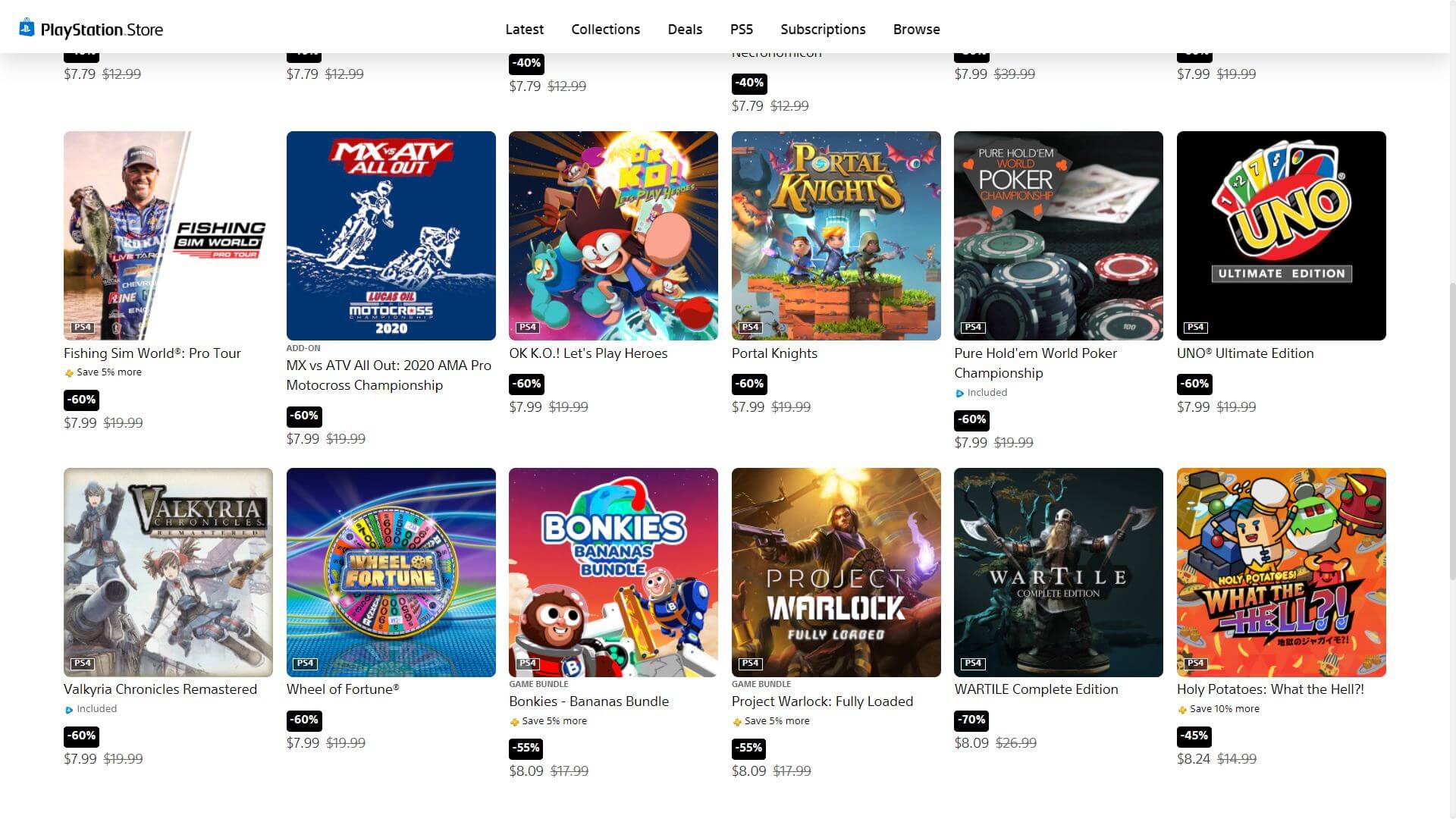
Task: Click the PS4 badge on WARTILE cover
Action: (x=973, y=663)
